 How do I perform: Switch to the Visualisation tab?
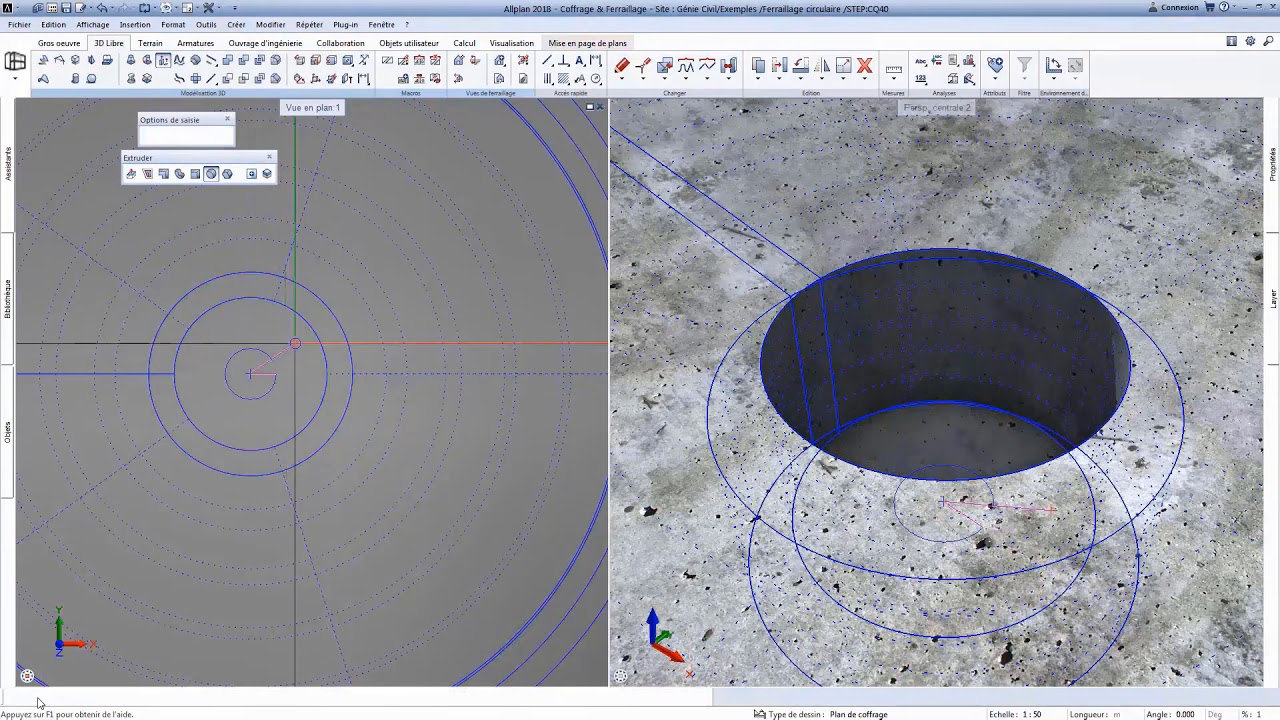pos(511,43)
